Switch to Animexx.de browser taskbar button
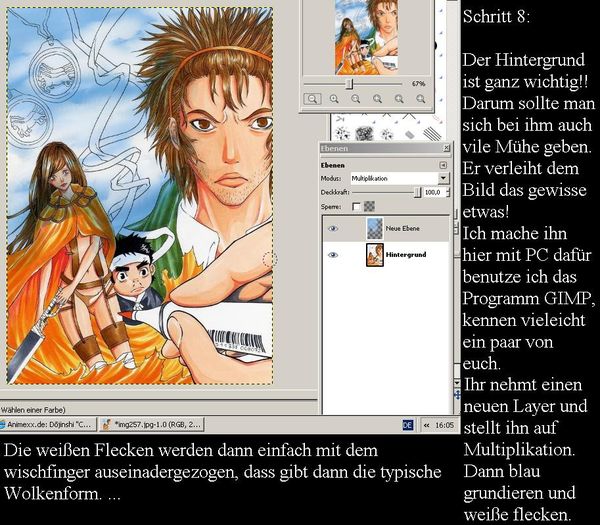The image size is (600, 525). coord(48,424)
